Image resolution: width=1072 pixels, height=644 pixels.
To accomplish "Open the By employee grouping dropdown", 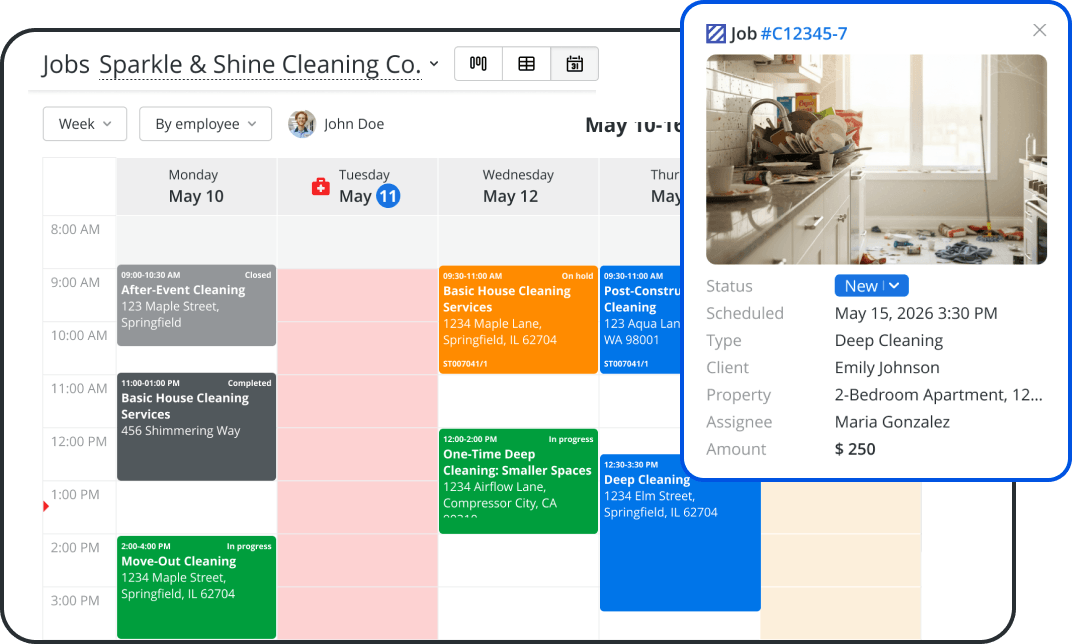I will (205, 124).
